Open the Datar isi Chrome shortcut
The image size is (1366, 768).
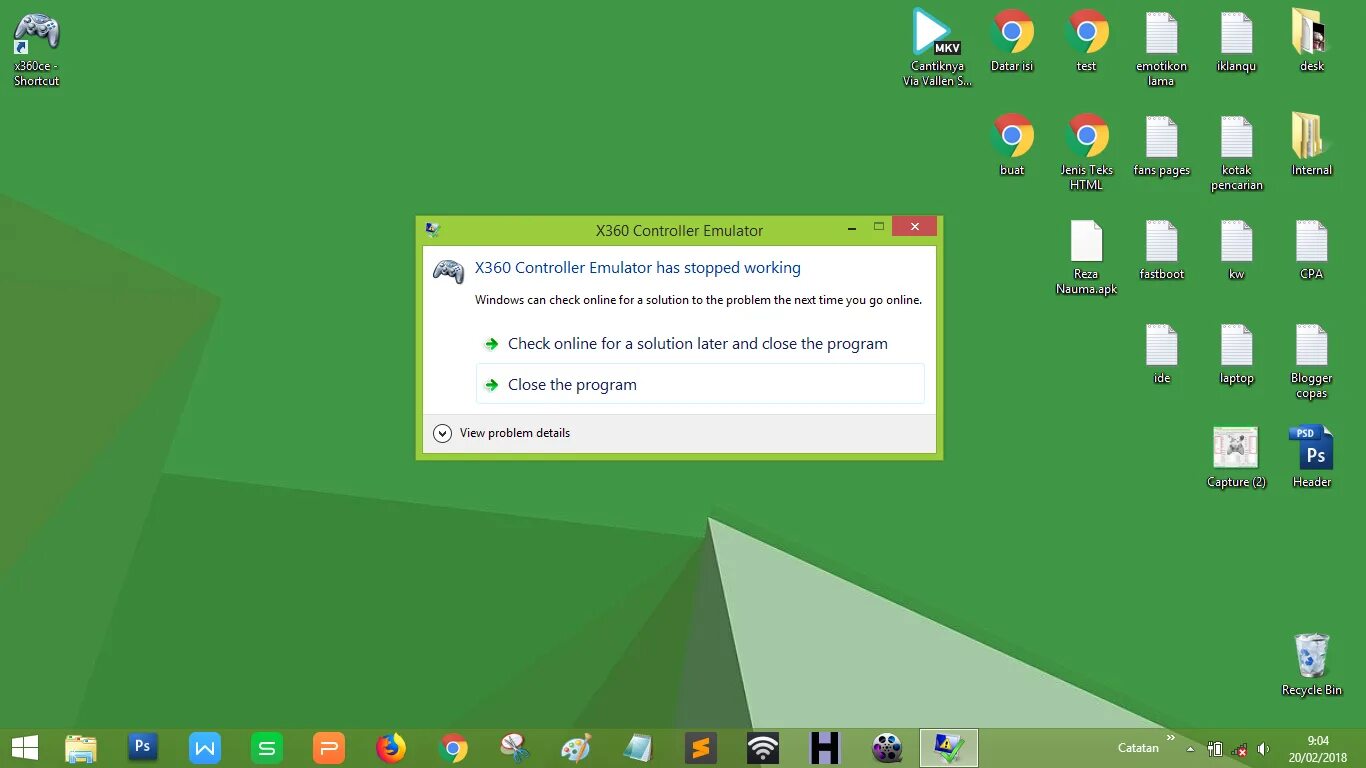(1012, 41)
